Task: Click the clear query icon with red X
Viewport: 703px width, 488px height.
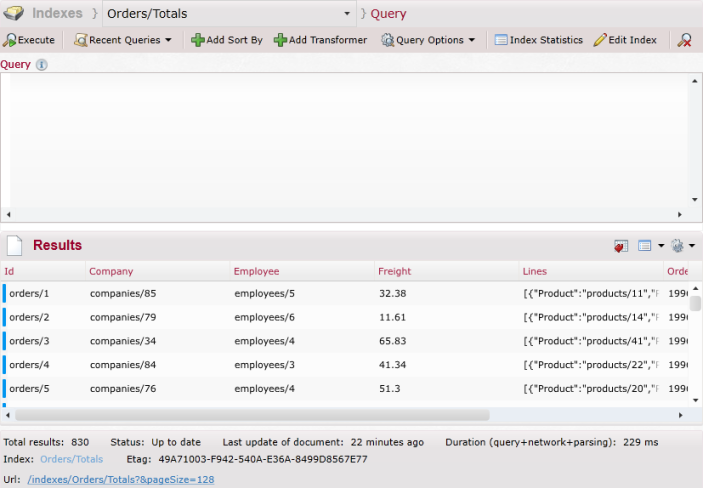Action: pyautogui.click(x=684, y=40)
